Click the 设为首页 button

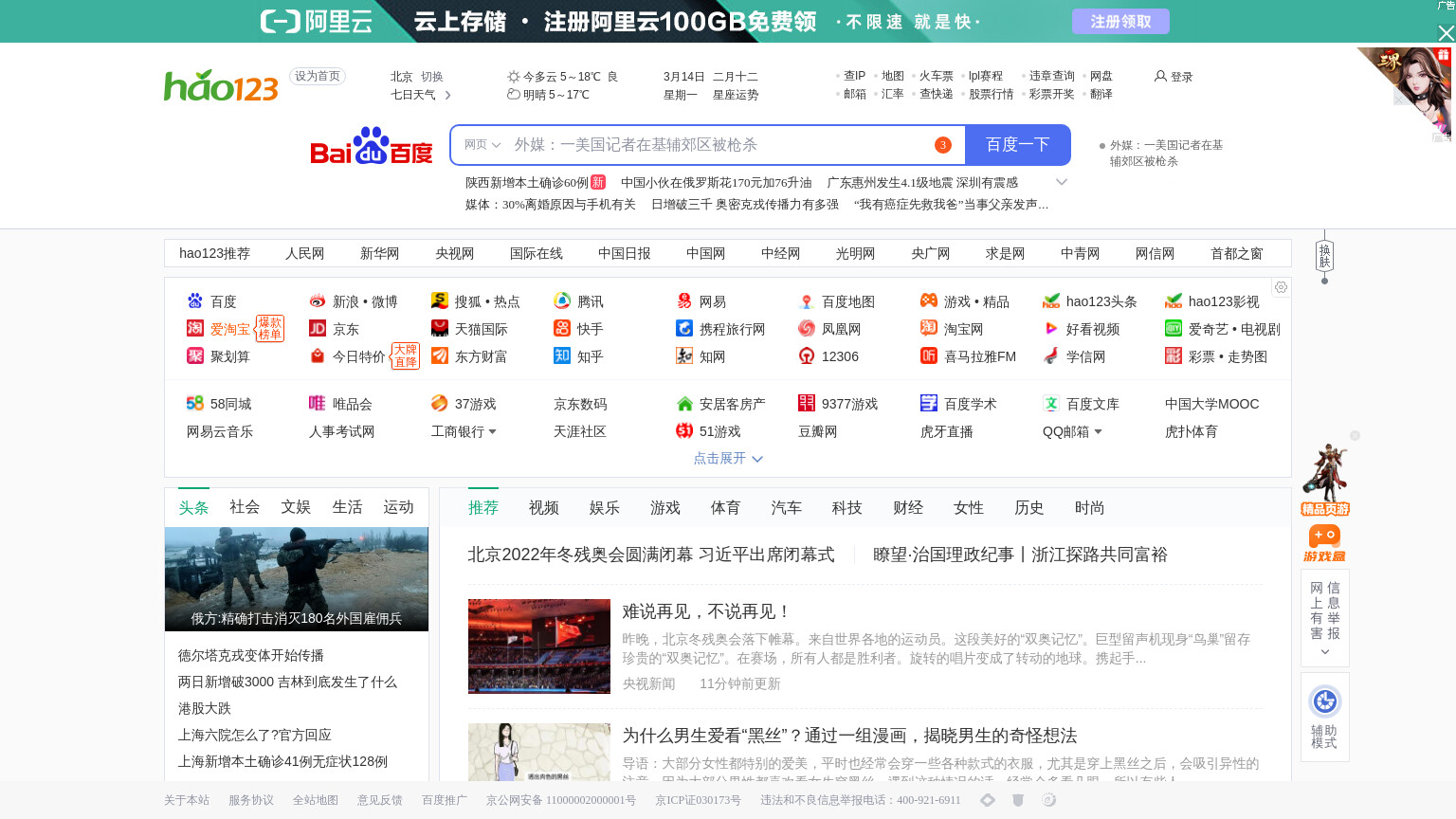click(x=318, y=76)
